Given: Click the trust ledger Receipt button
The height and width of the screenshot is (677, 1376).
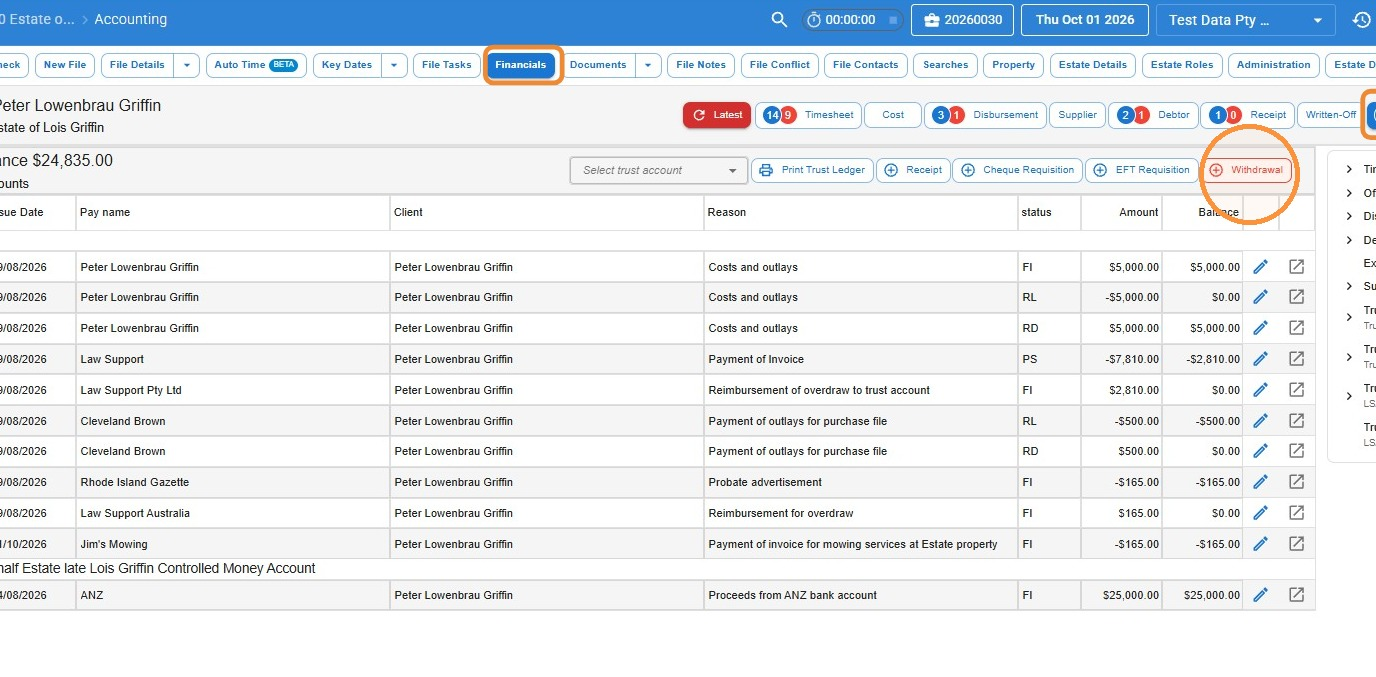Looking at the screenshot, I should tap(913, 170).
